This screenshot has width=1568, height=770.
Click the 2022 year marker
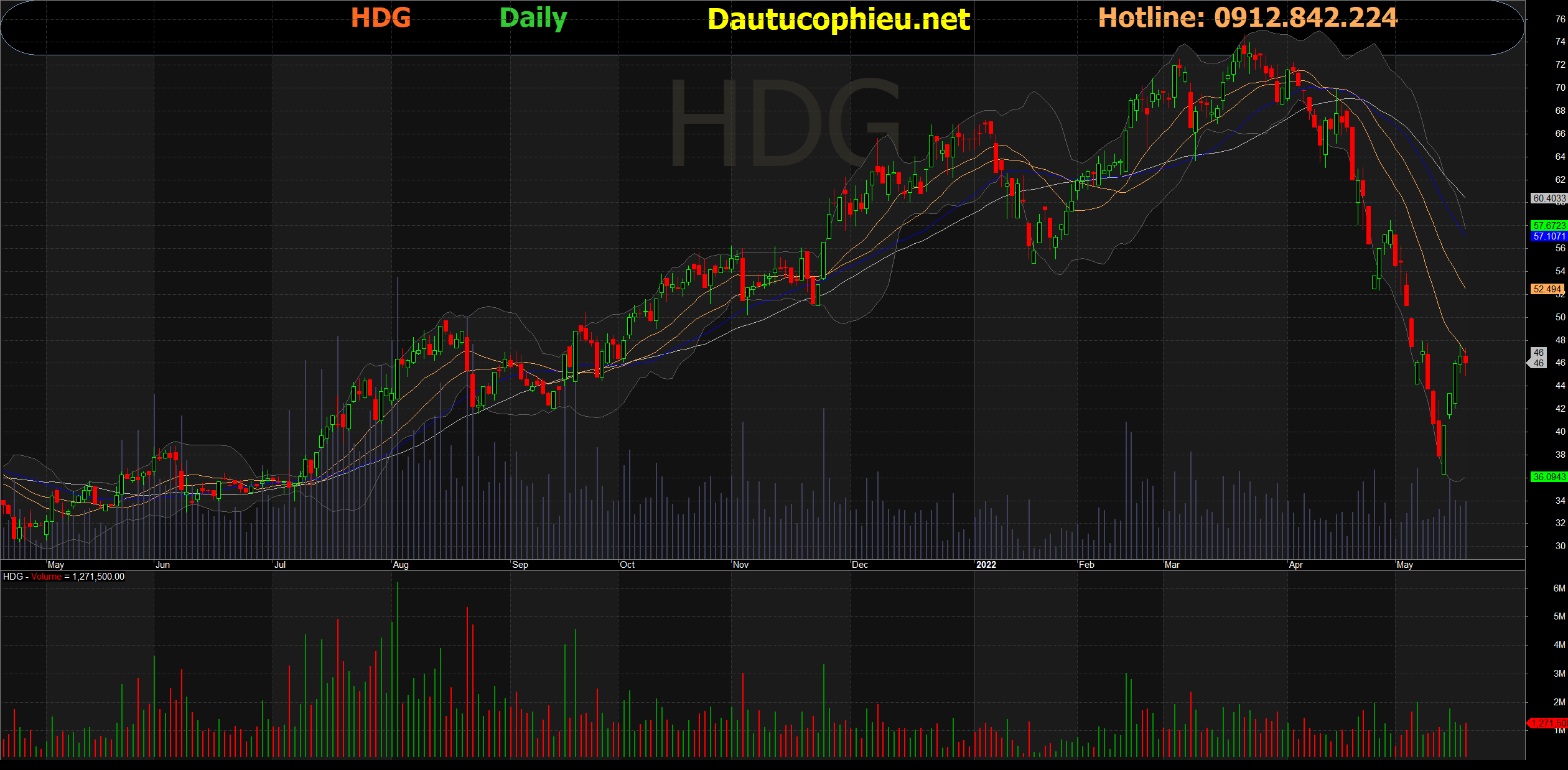(x=986, y=565)
